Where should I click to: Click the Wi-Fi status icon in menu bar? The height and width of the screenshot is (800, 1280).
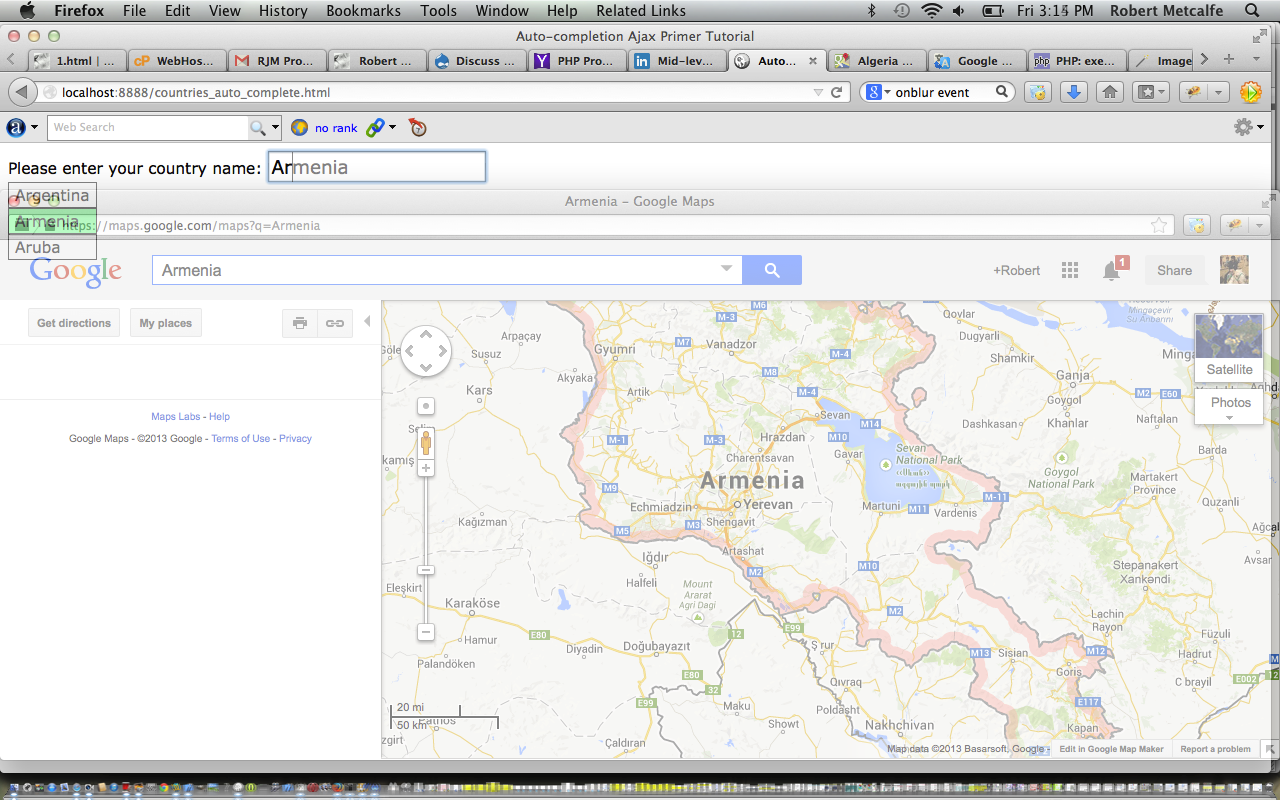click(931, 11)
